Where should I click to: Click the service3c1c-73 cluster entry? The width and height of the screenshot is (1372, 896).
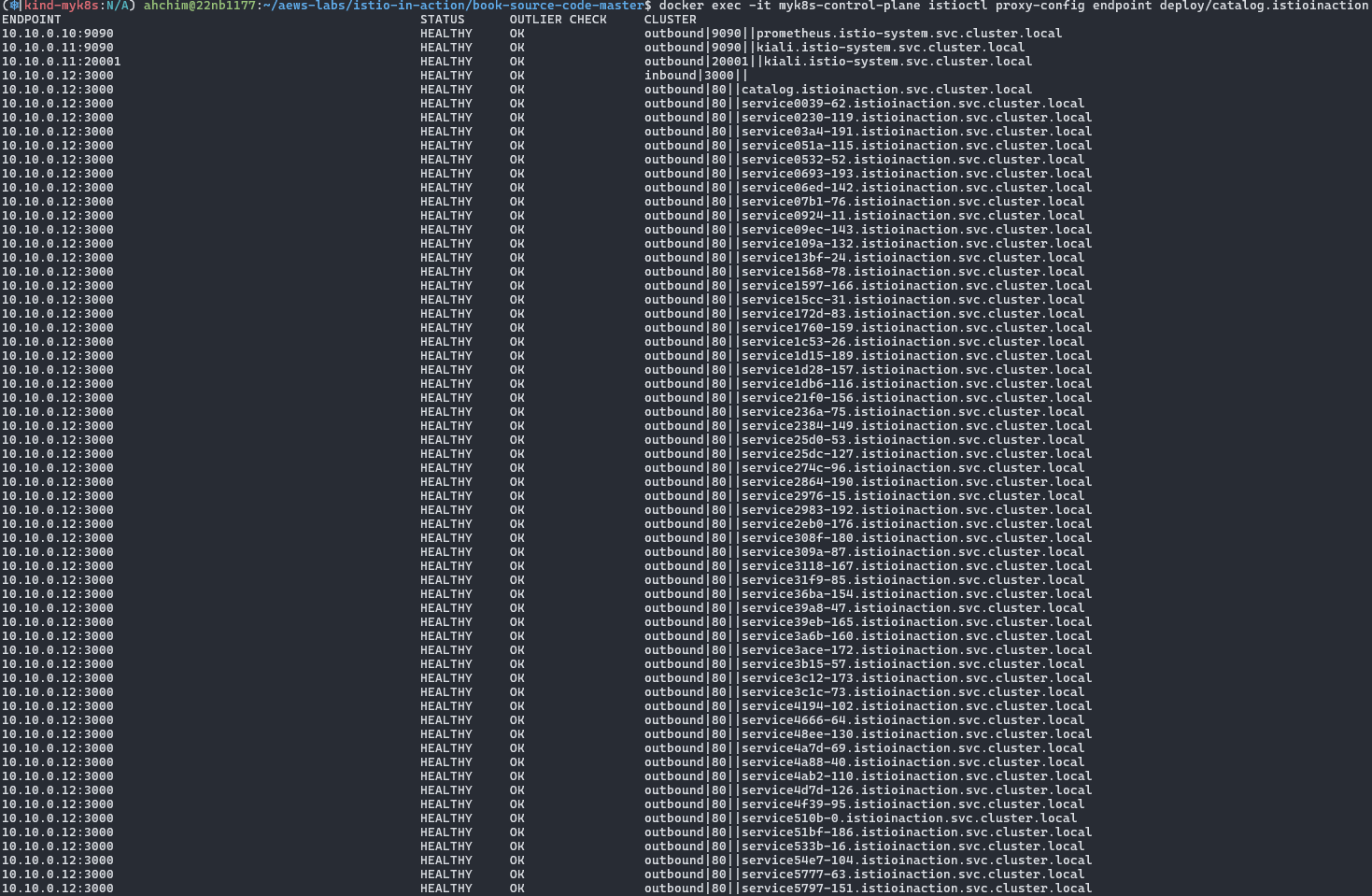tap(864, 692)
